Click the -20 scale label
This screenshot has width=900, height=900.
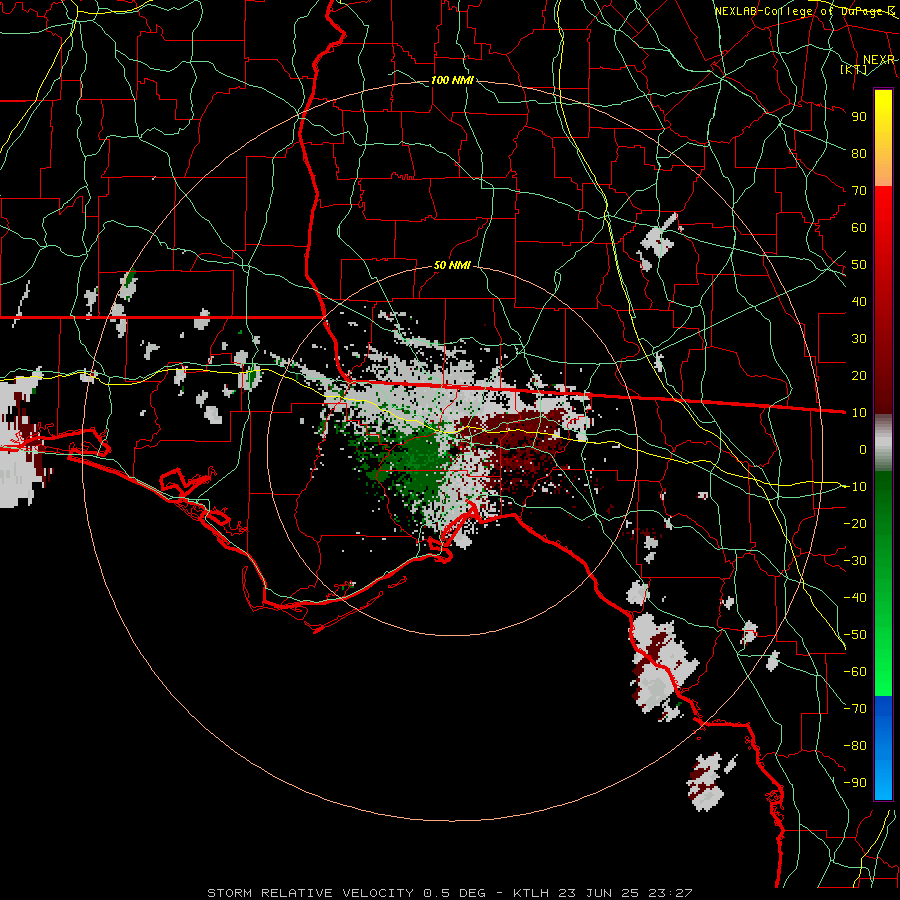(x=855, y=523)
